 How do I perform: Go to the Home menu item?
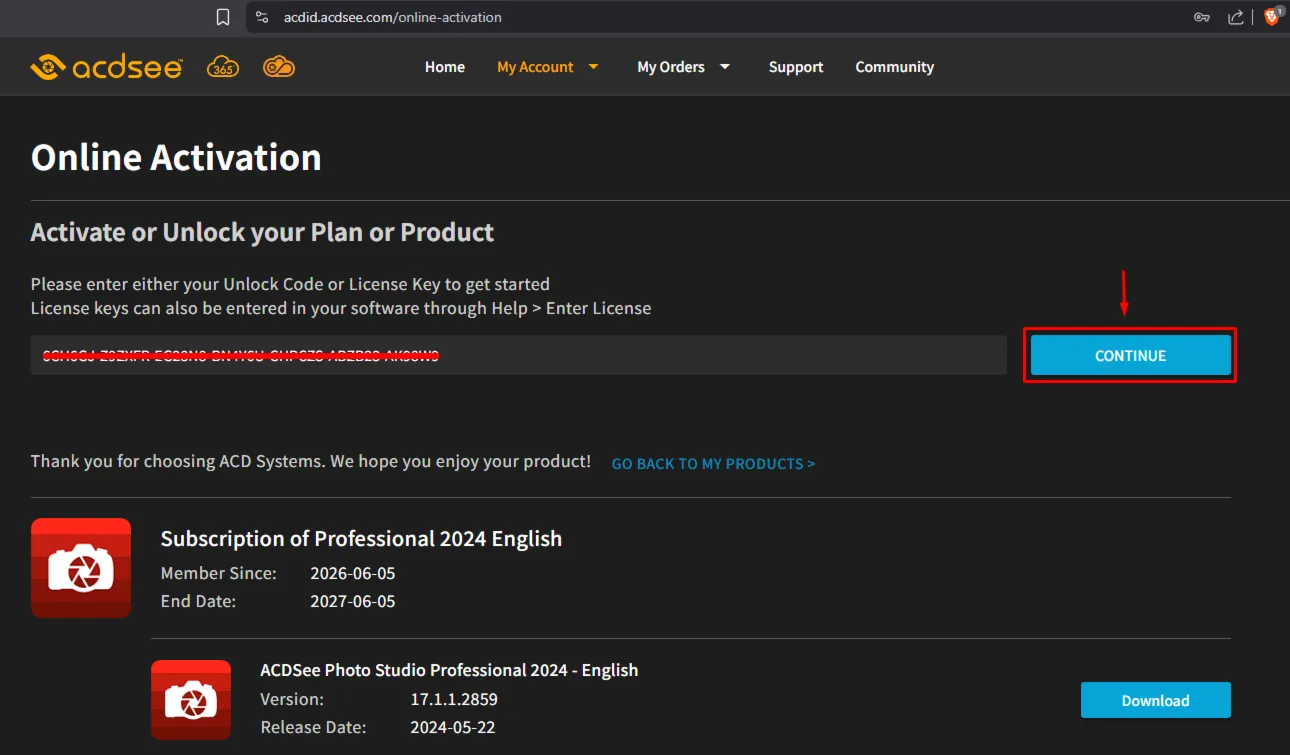pos(445,67)
